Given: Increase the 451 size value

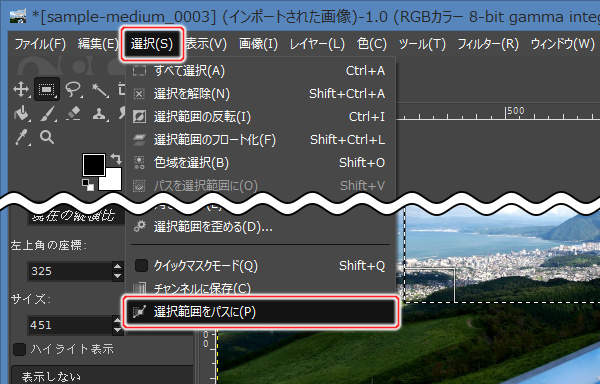Looking at the screenshot, I should (x=118, y=320).
